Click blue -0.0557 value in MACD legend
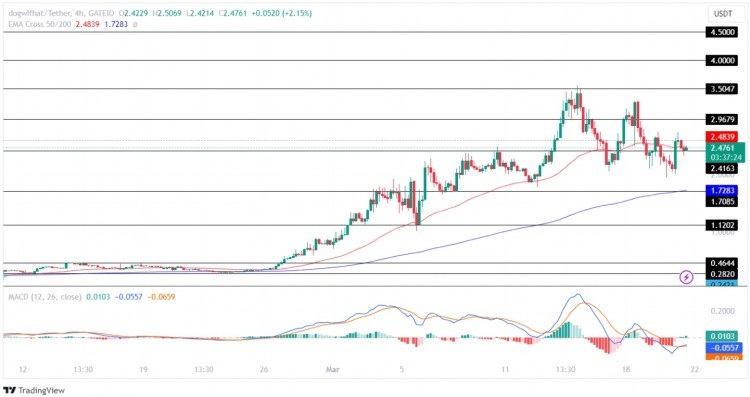This screenshot has width=750, height=397. pyautogui.click(x=128, y=297)
